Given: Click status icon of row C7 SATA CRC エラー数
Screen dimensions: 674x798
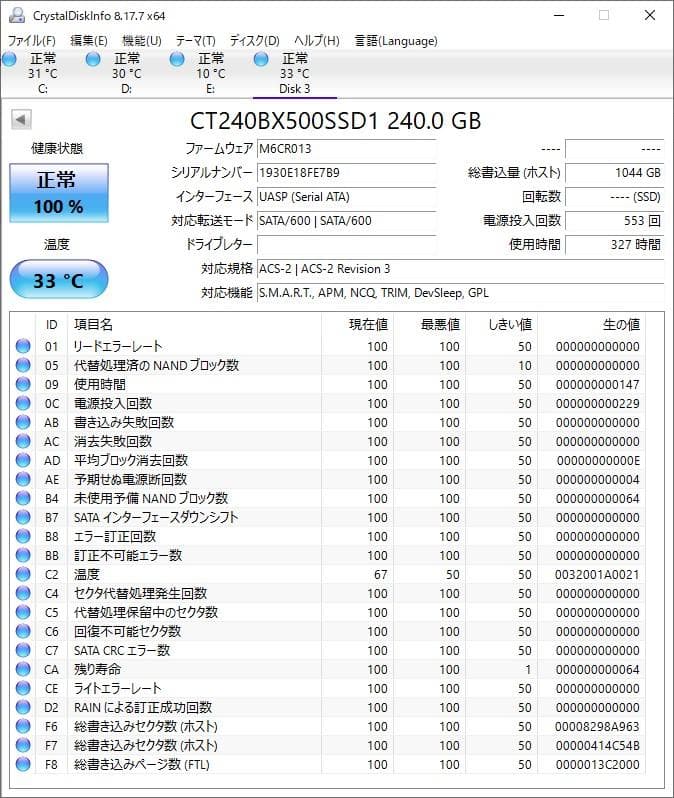Looking at the screenshot, I should [23, 650].
